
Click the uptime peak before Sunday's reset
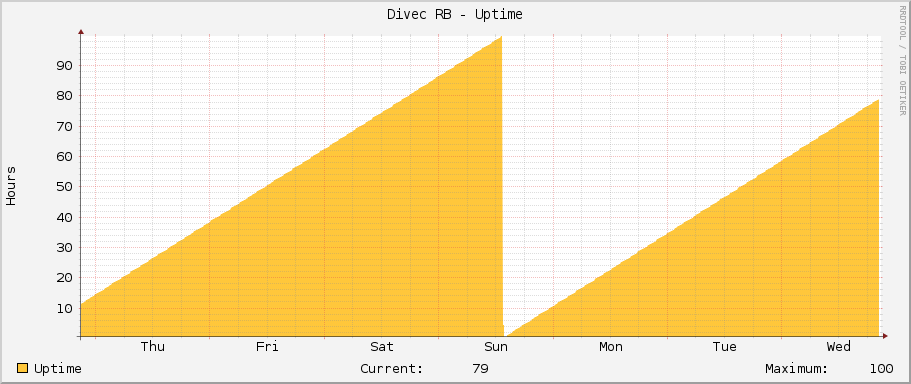click(500, 38)
